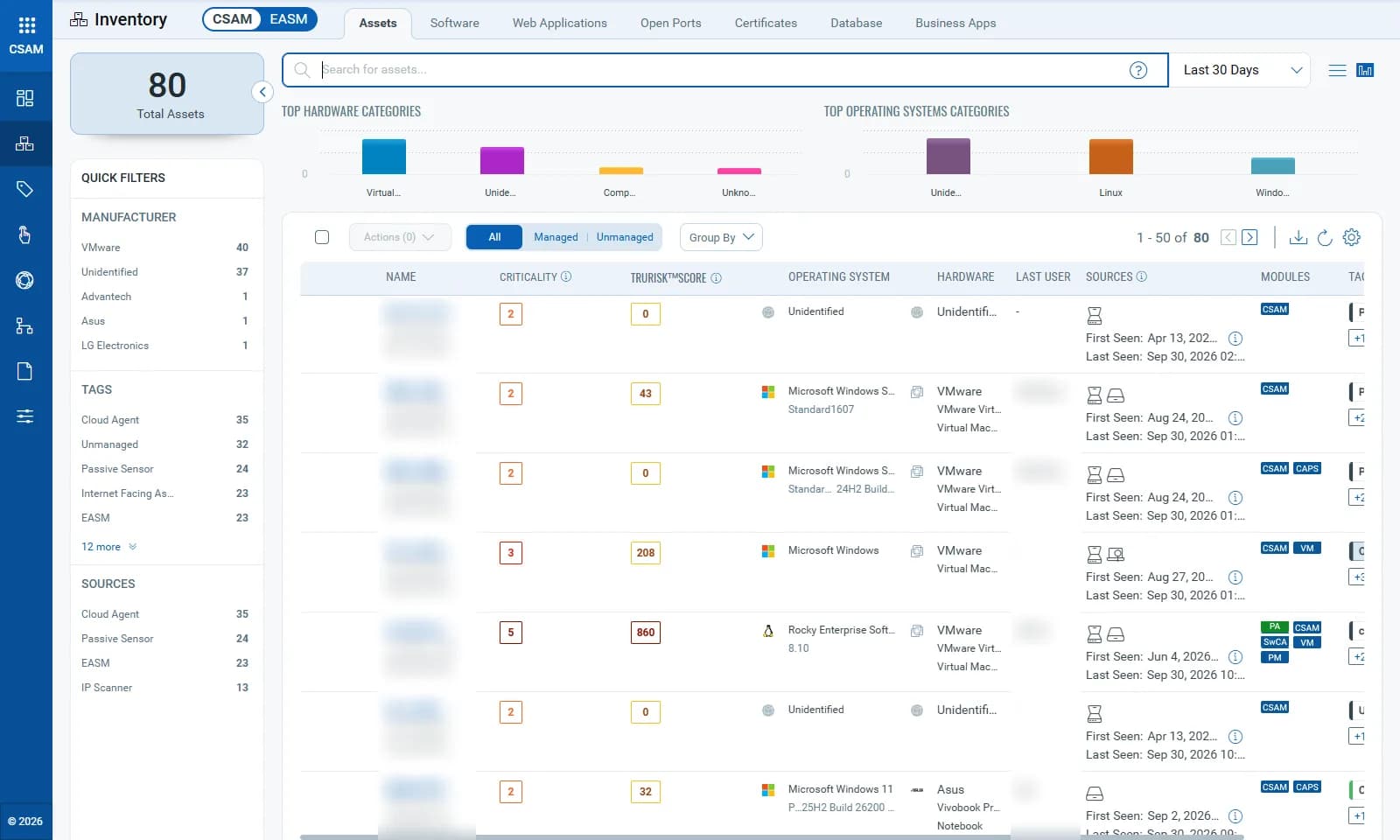The image size is (1400, 840).
Task: Open the dashboard icon in sidebar
Action: (x=25, y=98)
